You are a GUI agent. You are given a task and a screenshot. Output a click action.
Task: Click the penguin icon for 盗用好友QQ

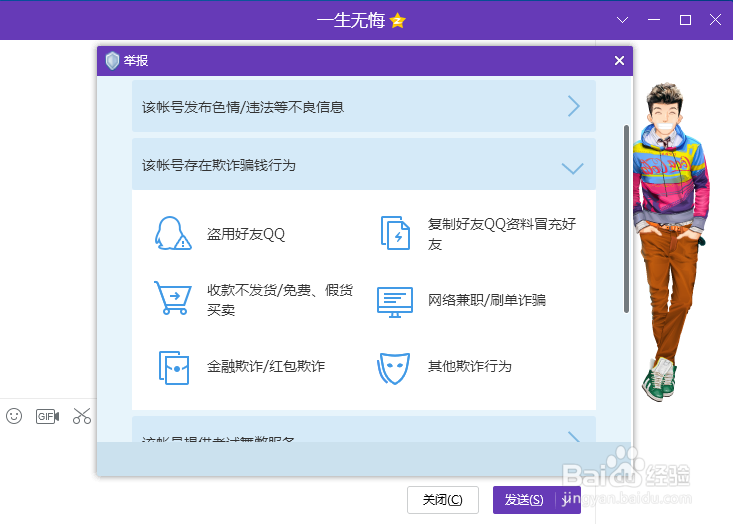coord(172,233)
